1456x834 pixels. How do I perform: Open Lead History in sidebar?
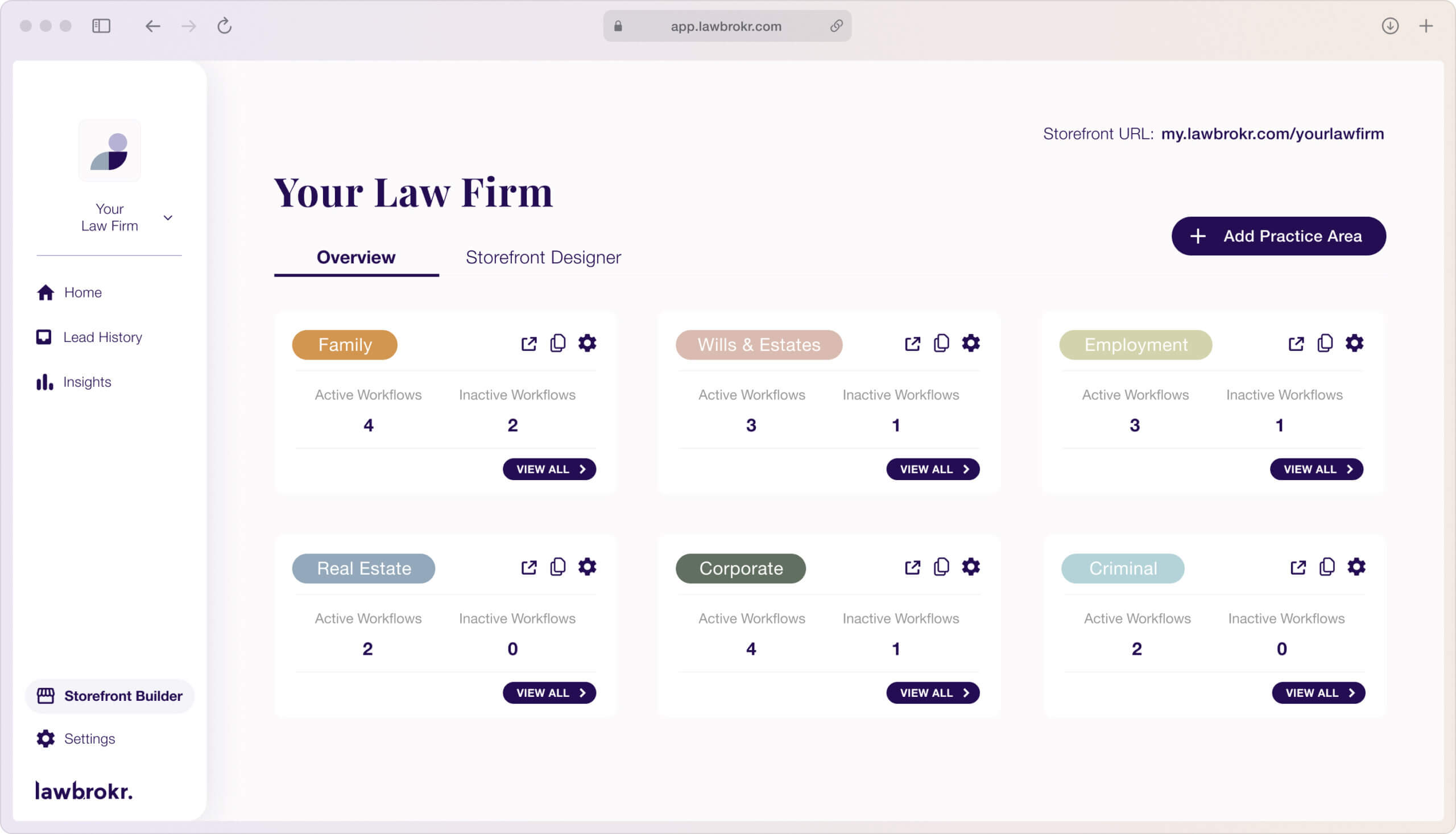(x=102, y=337)
